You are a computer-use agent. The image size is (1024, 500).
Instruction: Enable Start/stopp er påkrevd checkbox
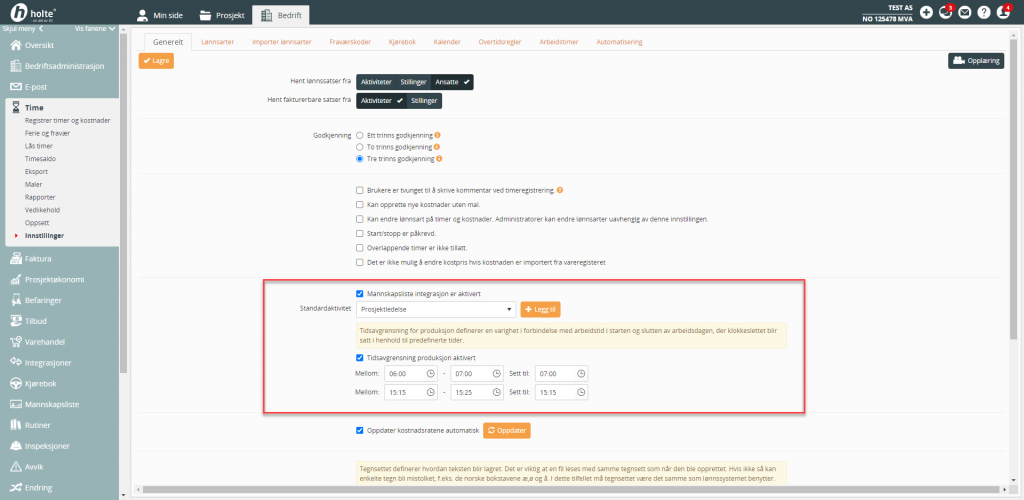pyautogui.click(x=360, y=233)
